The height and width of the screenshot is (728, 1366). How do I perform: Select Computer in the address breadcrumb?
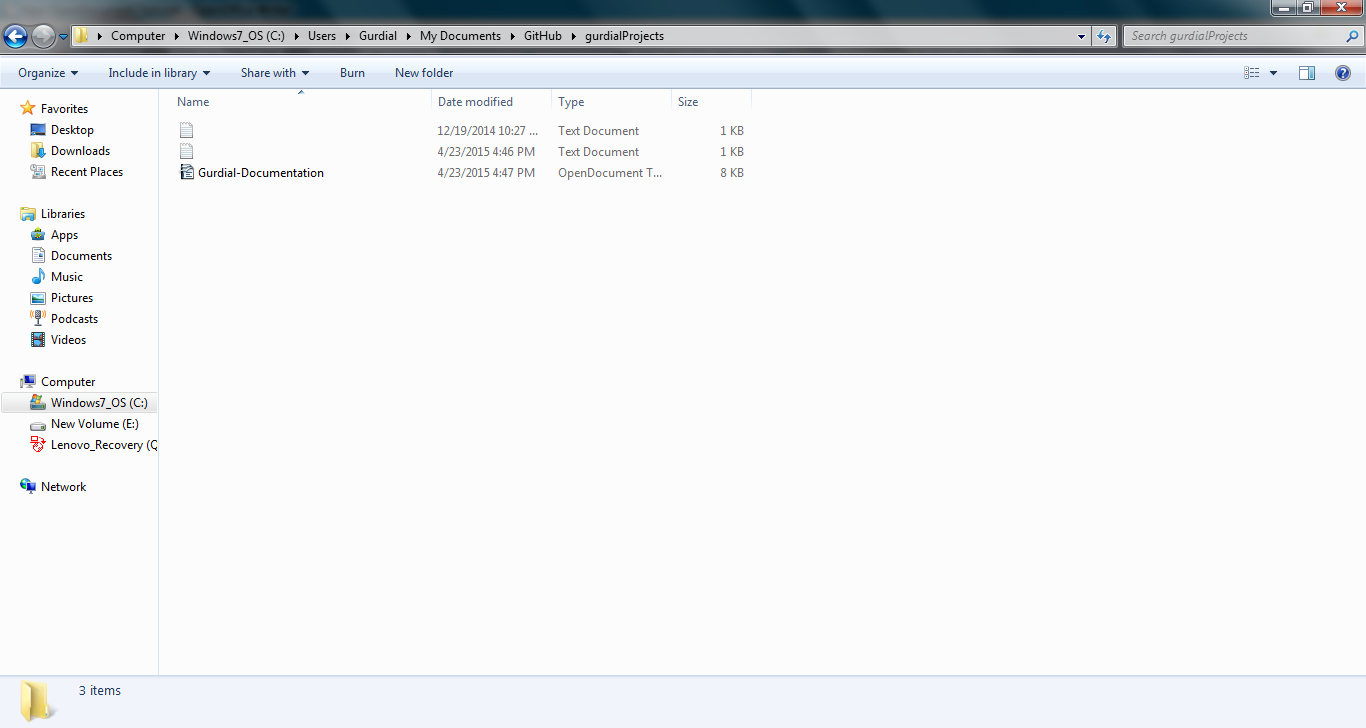pyautogui.click(x=138, y=36)
